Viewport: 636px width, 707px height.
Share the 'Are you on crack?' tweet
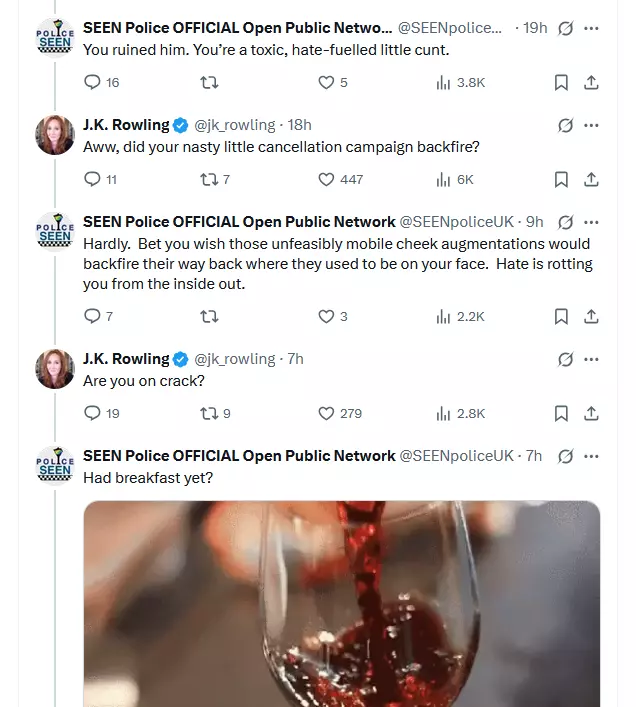[x=591, y=413]
